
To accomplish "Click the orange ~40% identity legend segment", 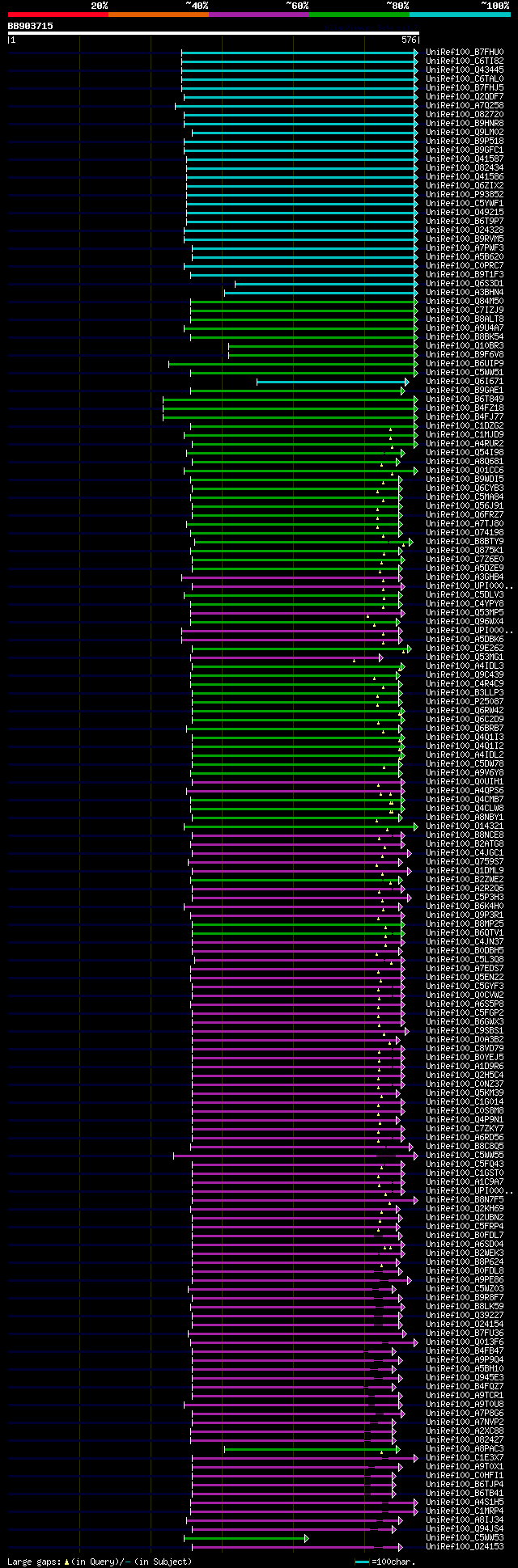I will tap(159, 15).
